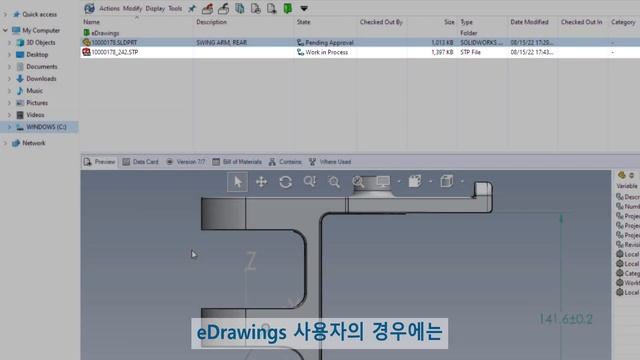640x360 pixels.
Task: Click the Change State document icon
Action: point(271,8)
